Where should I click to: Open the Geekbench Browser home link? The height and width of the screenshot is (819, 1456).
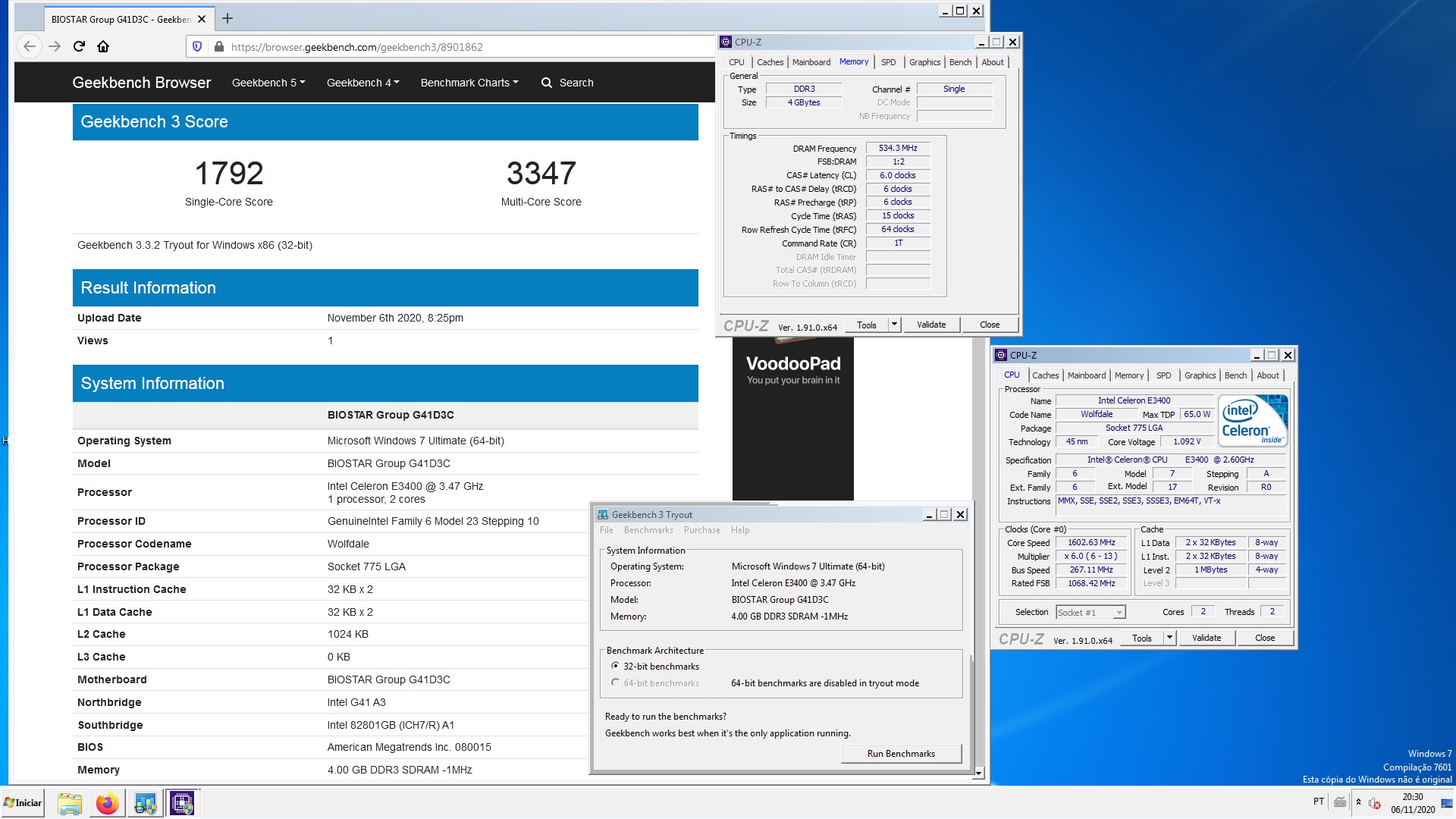pyautogui.click(x=141, y=83)
